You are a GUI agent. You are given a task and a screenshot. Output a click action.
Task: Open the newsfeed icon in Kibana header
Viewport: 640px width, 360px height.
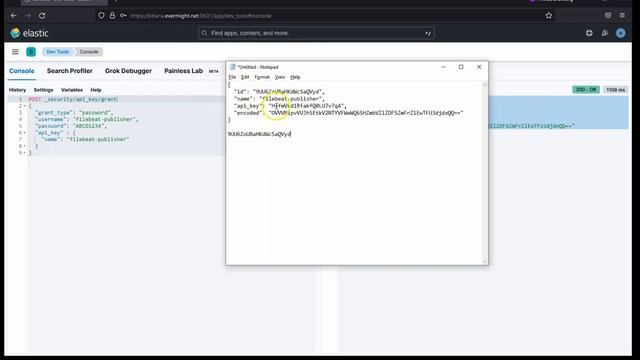(x=604, y=33)
